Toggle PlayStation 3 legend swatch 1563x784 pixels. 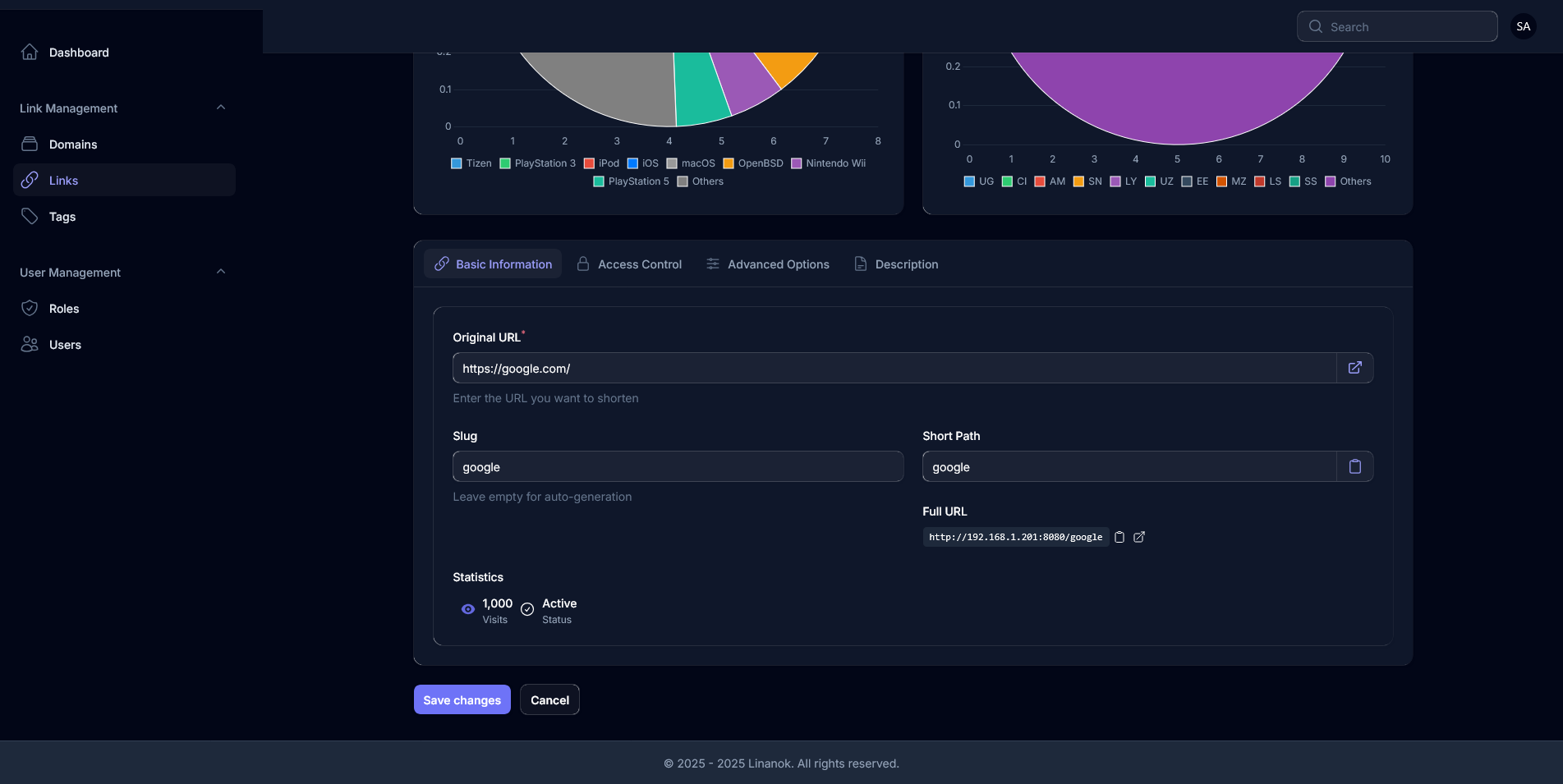[x=505, y=163]
